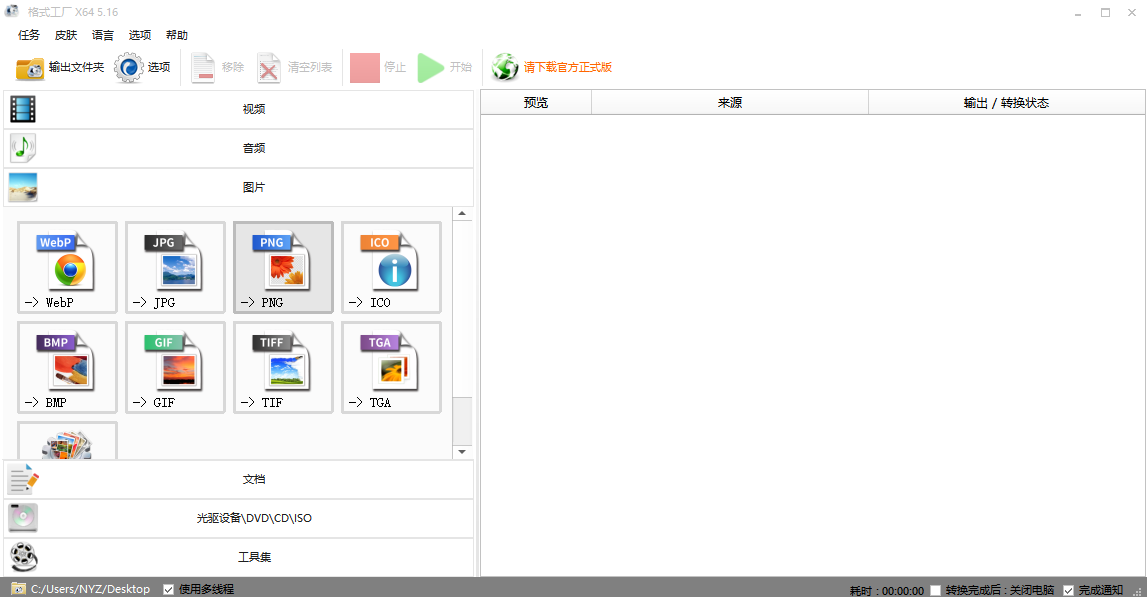Pick the BMP conversion icon
This screenshot has width=1147, height=597.
click(x=68, y=367)
